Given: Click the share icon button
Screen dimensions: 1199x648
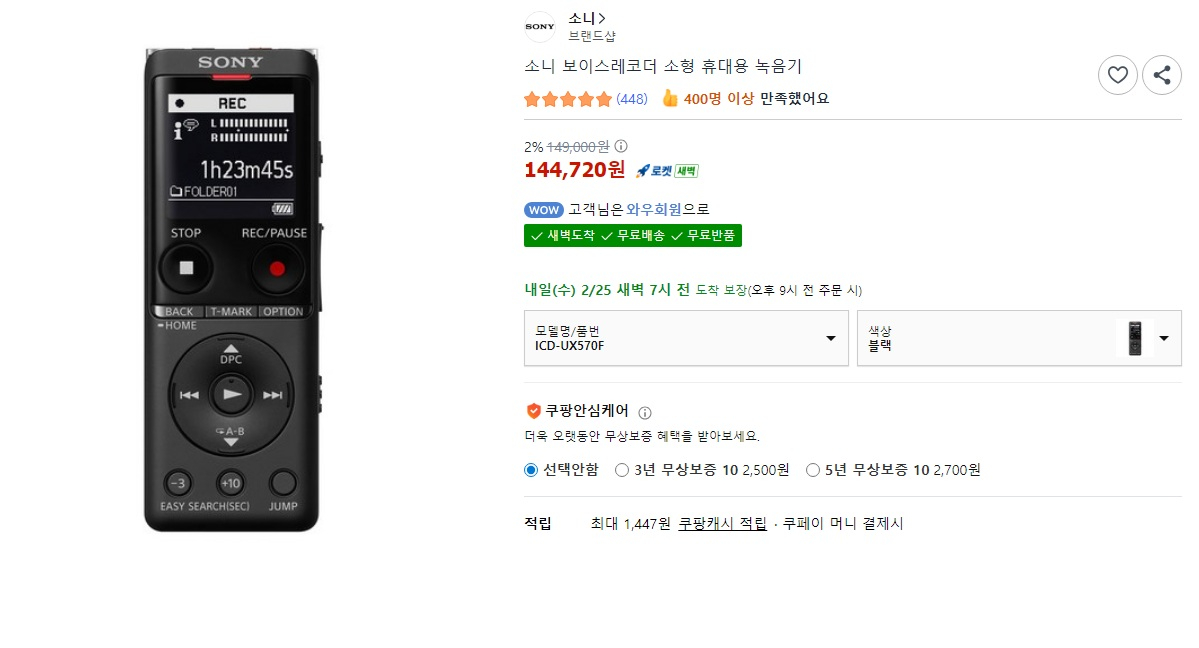Looking at the screenshot, I should 1161,75.
